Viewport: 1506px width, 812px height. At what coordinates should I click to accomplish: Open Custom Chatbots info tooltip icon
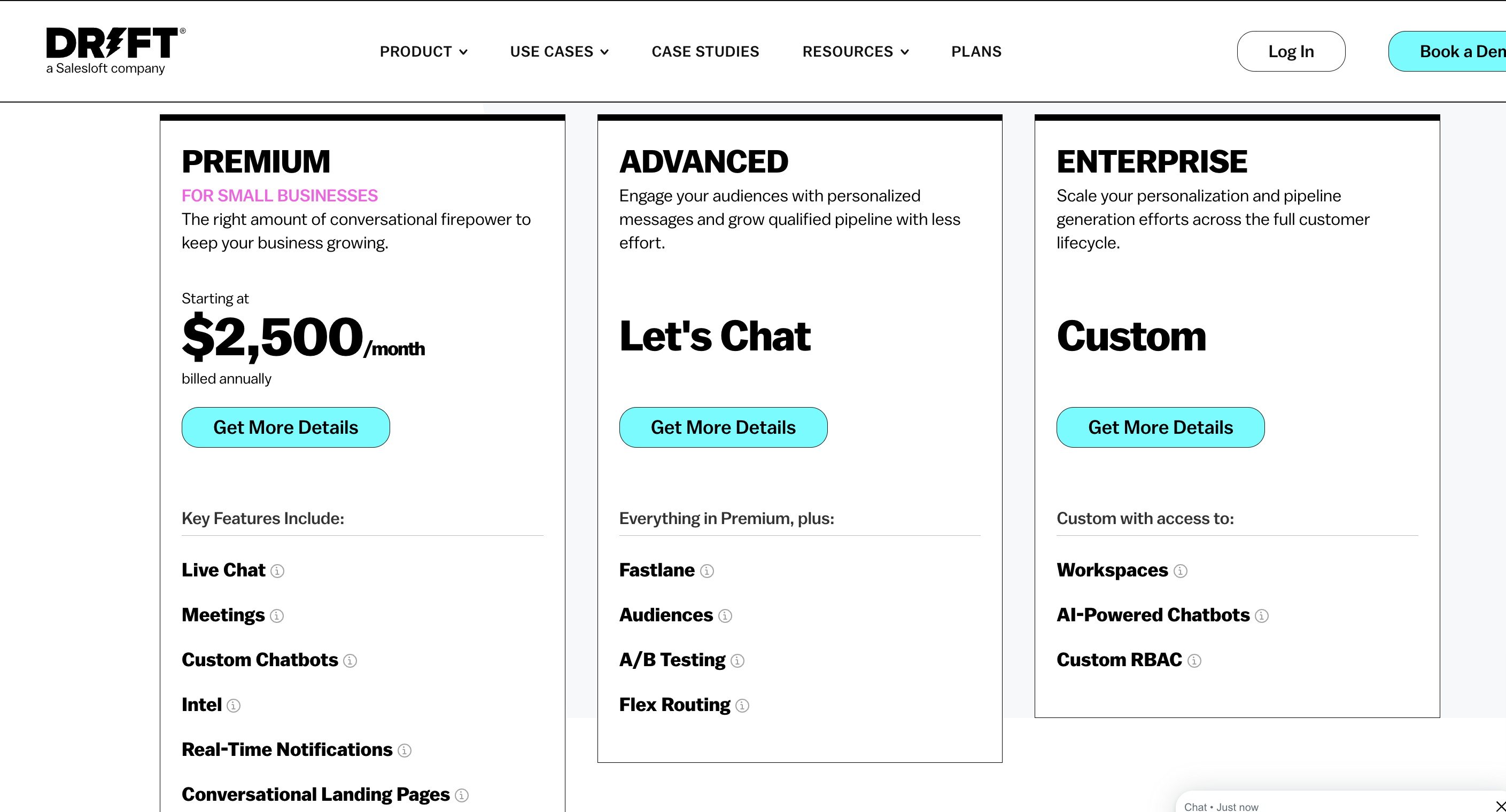(350, 661)
